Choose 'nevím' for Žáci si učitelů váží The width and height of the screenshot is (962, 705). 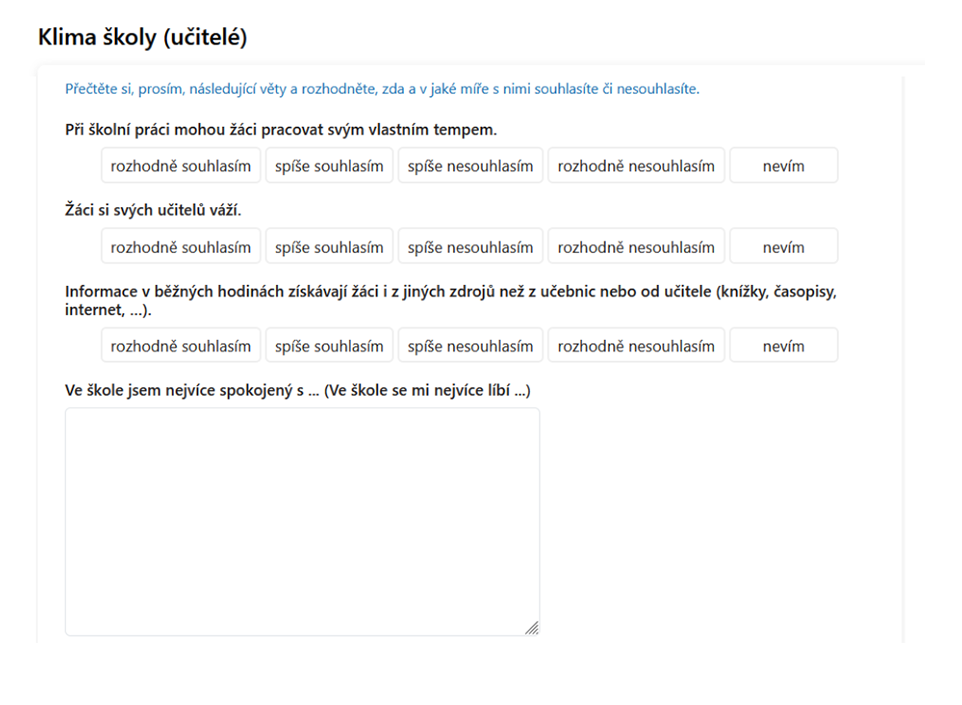783,247
